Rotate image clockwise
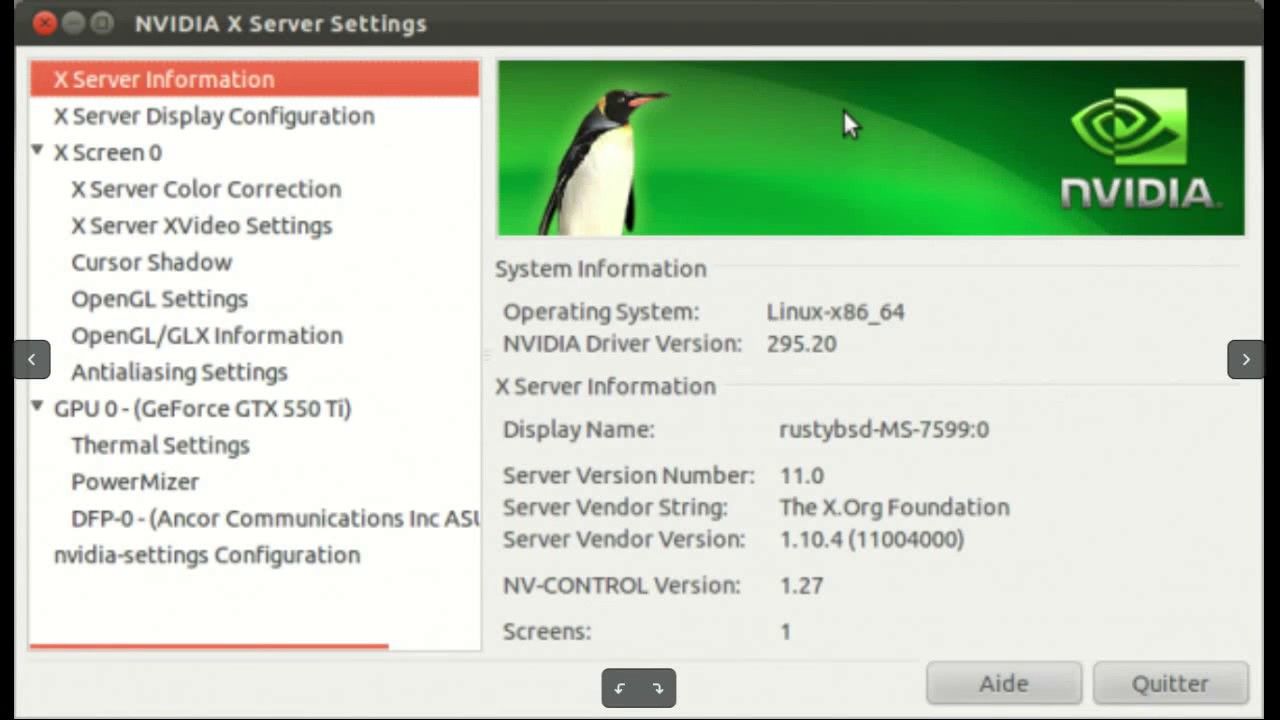 click(657, 688)
